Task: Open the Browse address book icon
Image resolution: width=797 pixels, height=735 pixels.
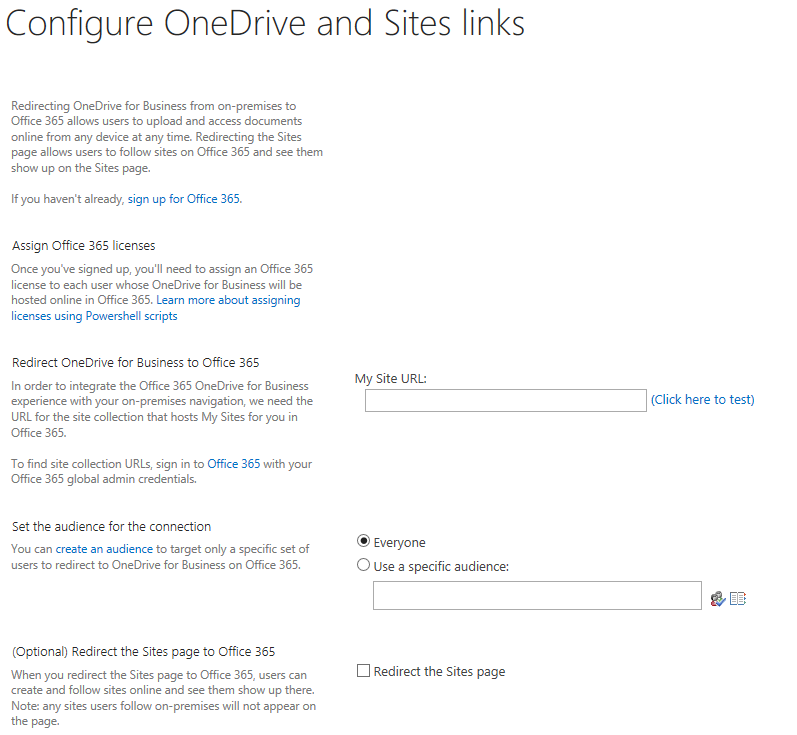Action: coord(738,599)
